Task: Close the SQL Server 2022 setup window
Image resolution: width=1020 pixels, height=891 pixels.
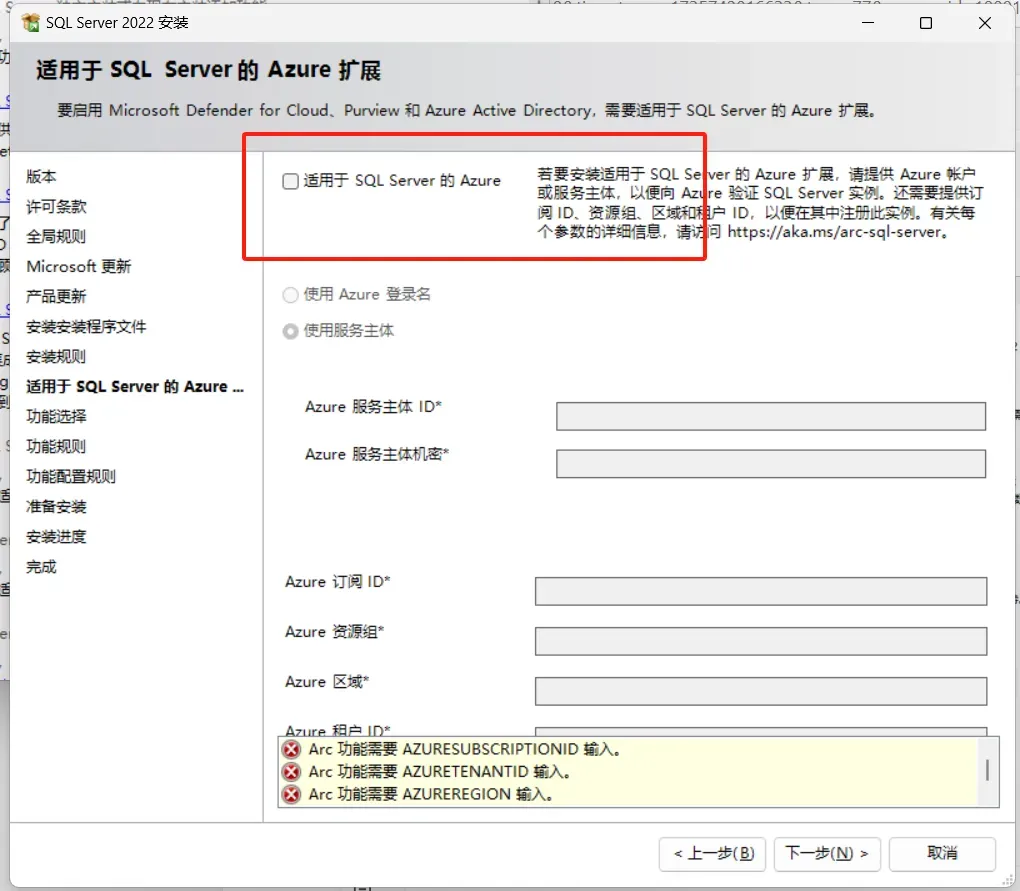Action: 985,23
